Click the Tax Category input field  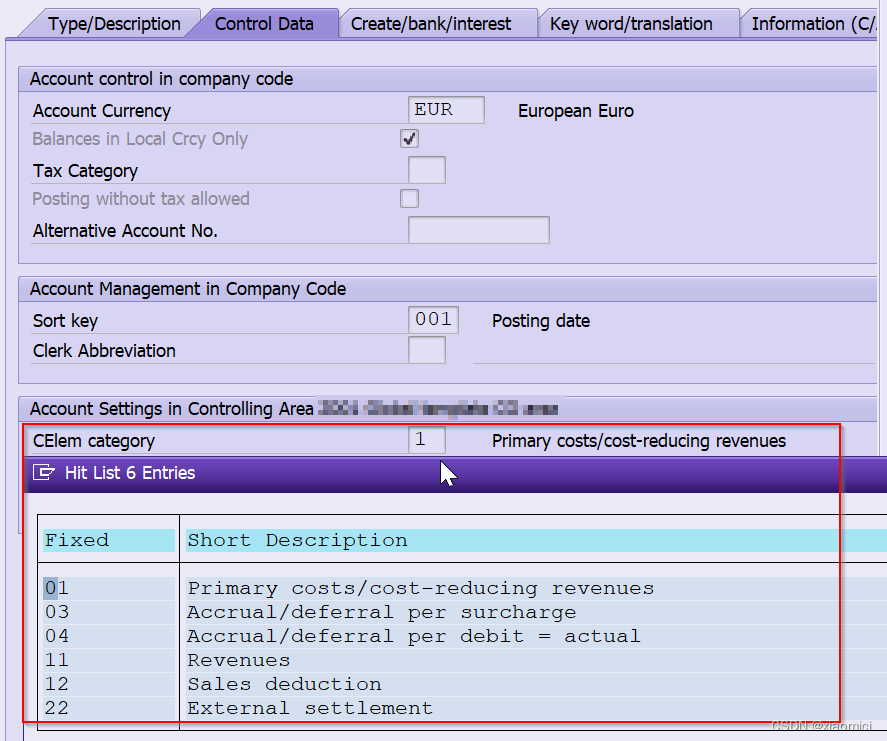[x=427, y=170]
